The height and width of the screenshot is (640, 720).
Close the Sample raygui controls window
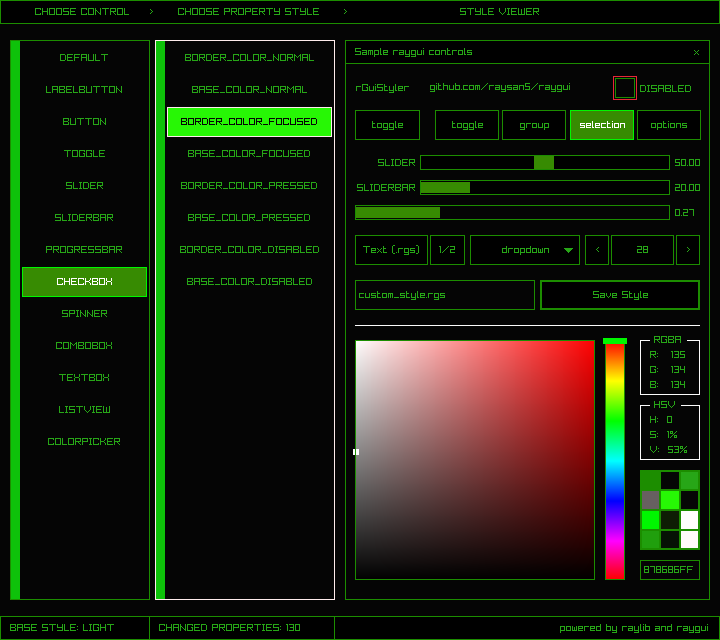pyautogui.click(x=697, y=52)
